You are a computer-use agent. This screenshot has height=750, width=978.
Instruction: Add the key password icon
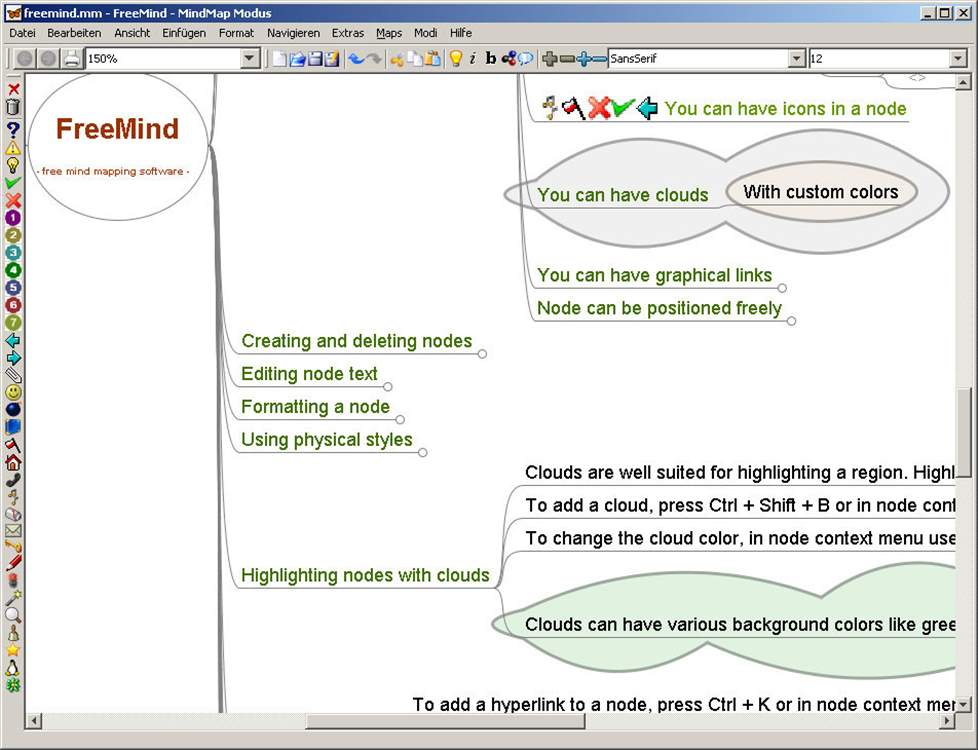point(13,547)
